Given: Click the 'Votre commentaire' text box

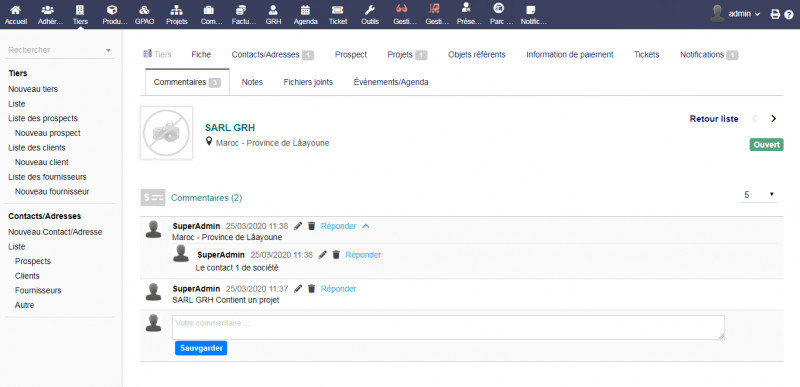Looking at the screenshot, I should click(448, 327).
